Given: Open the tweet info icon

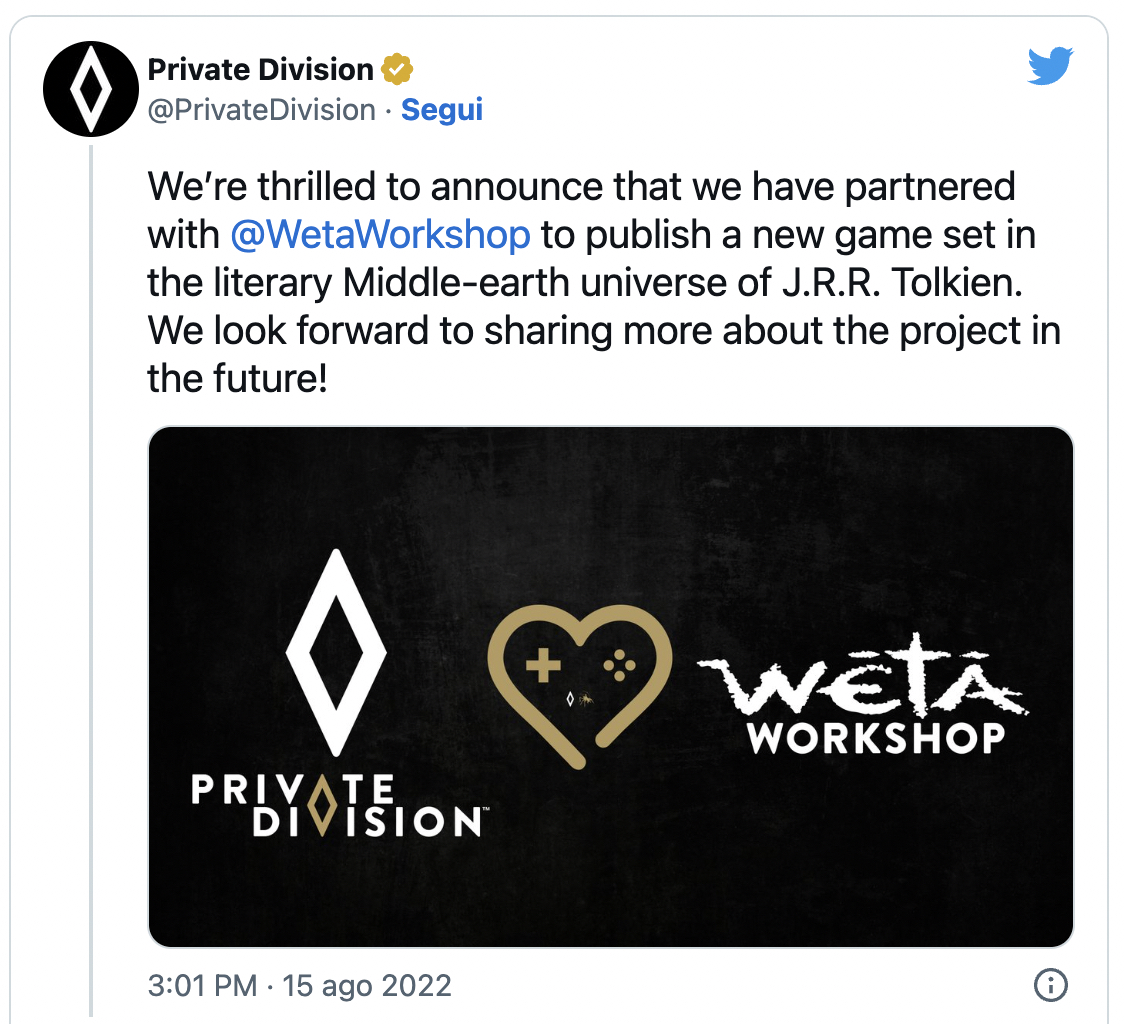Looking at the screenshot, I should pos(1050,985).
